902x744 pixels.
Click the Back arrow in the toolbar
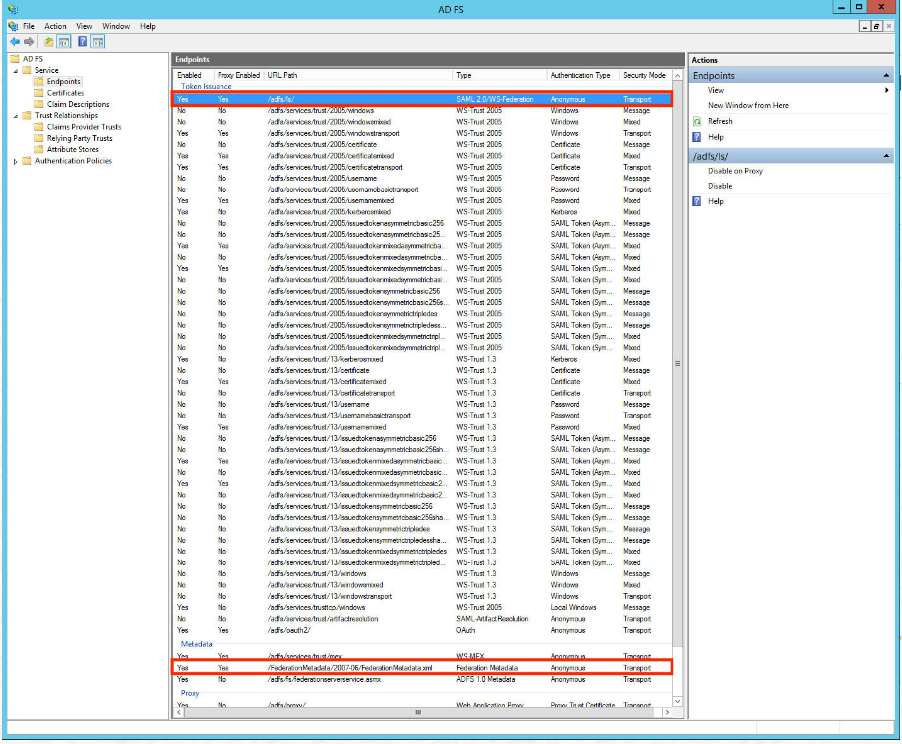tap(15, 41)
